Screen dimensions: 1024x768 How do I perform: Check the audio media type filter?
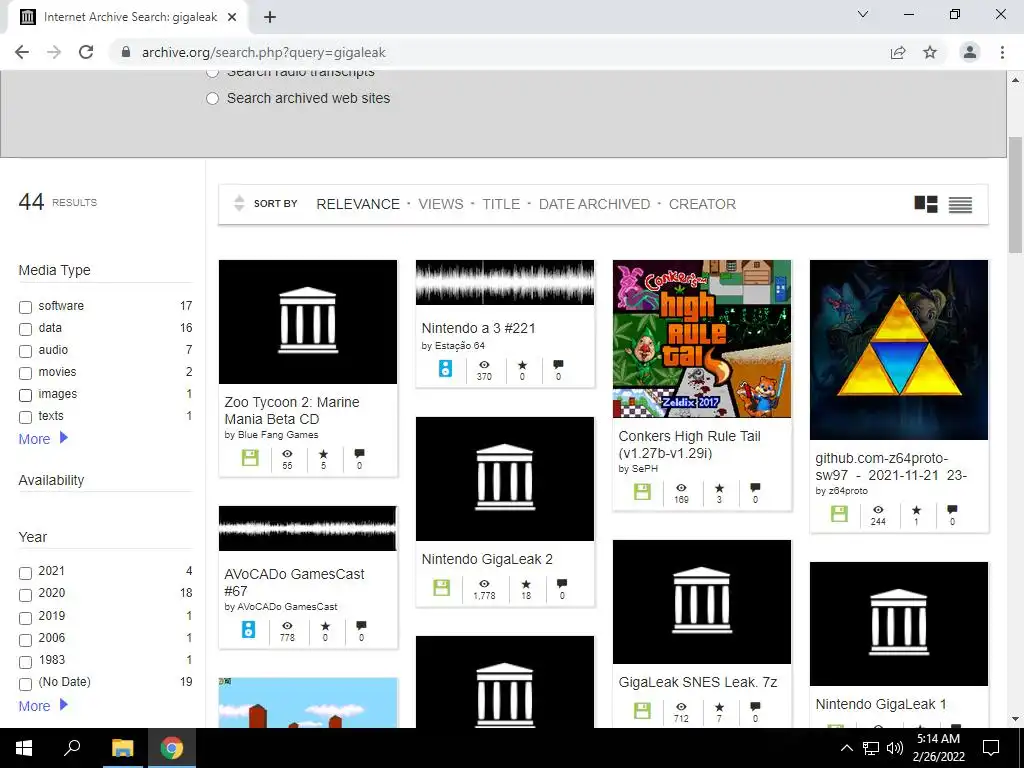pyautogui.click(x=25, y=351)
